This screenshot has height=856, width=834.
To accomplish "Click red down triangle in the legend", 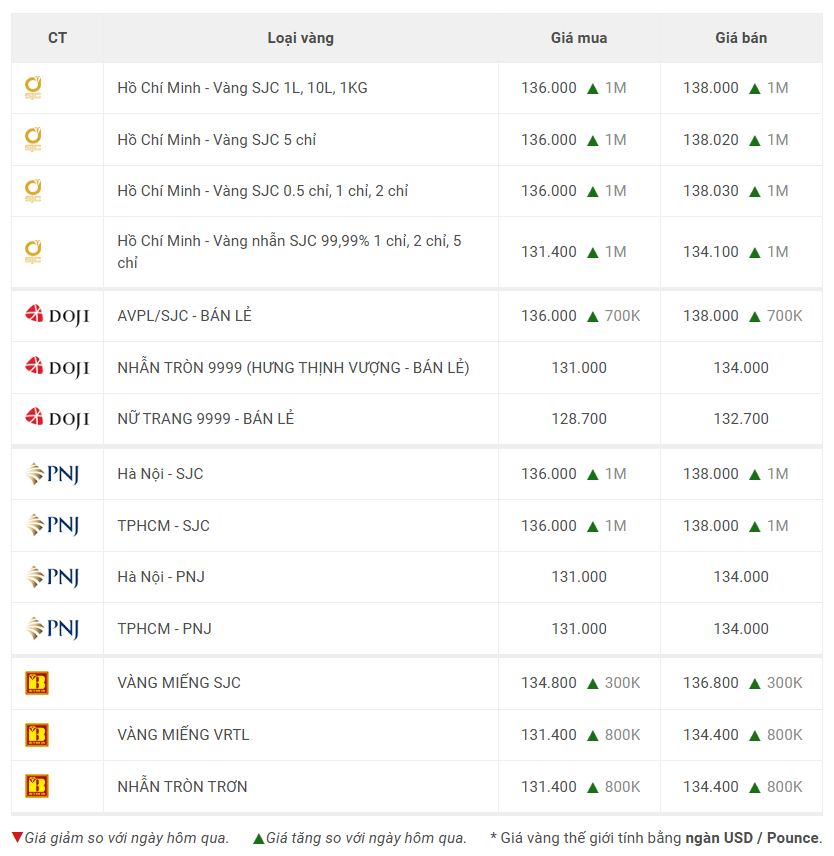I will pos(17,837).
